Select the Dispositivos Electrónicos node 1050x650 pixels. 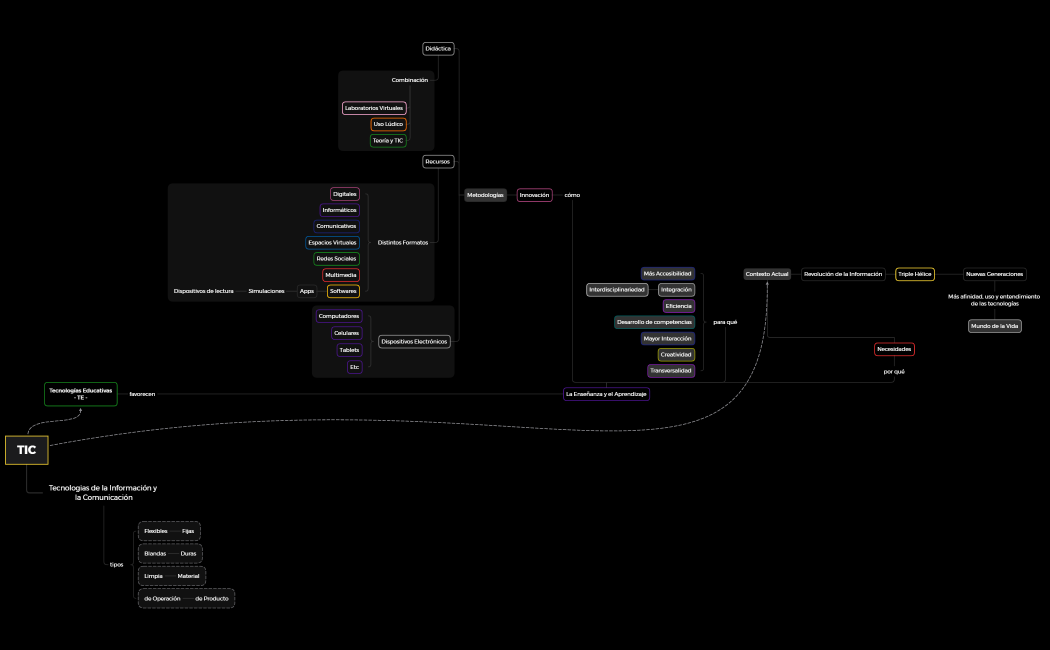[414, 341]
